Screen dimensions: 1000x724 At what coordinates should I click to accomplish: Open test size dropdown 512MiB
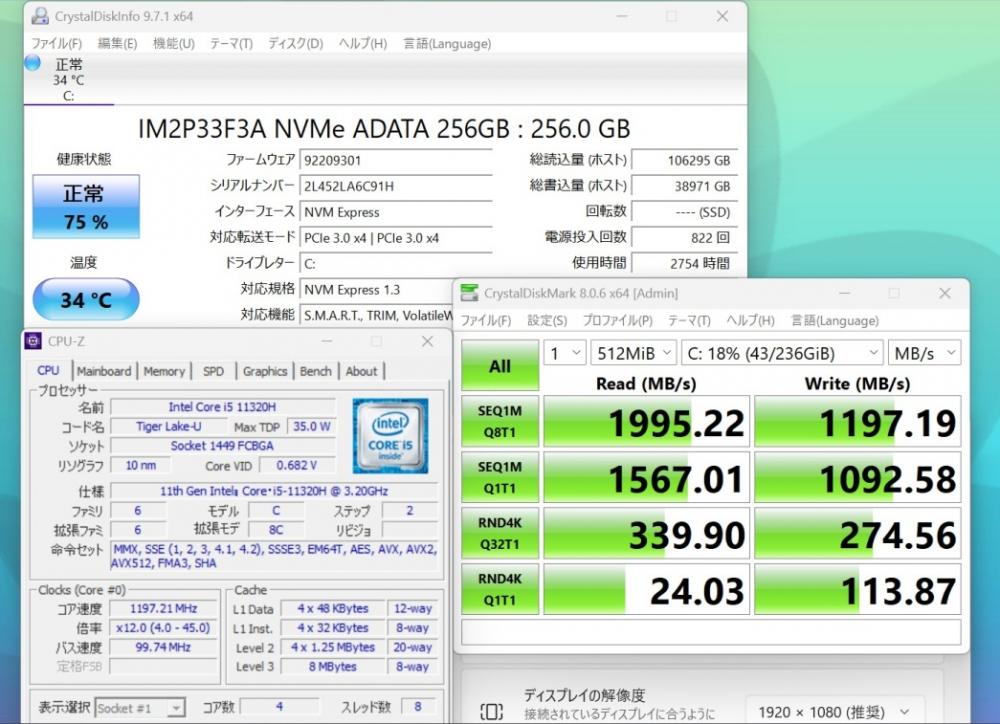pos(634,353)
